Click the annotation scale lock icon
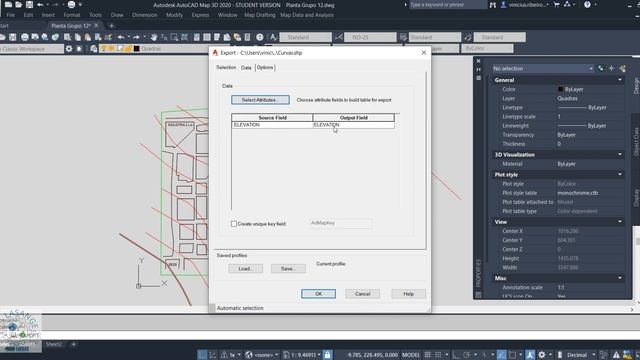The height and width of the screenshot is (360, 640). [327, 355]
